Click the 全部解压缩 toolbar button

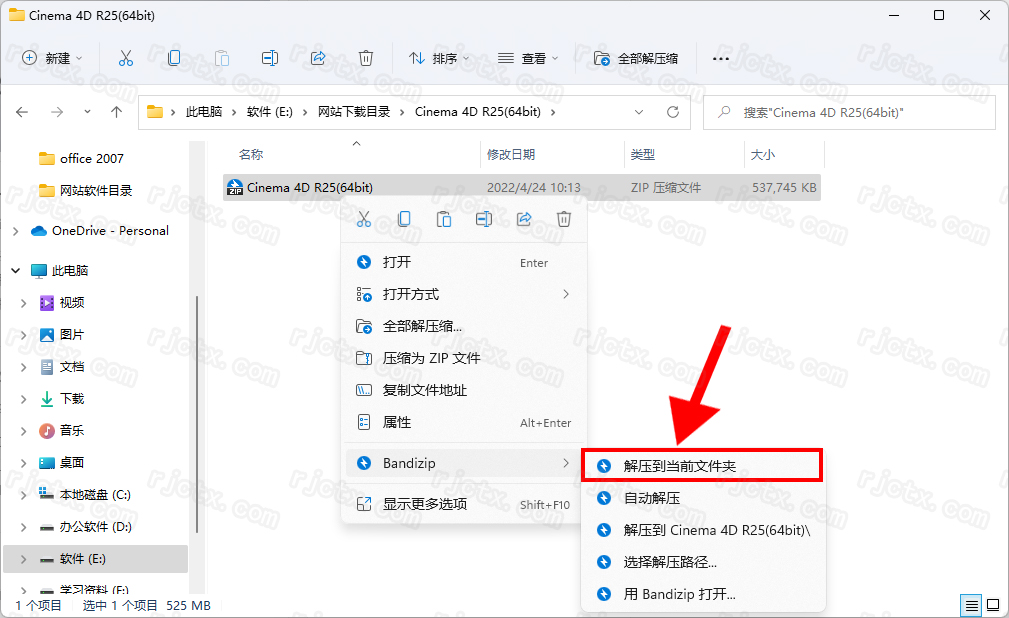click(x=636, y=58)
